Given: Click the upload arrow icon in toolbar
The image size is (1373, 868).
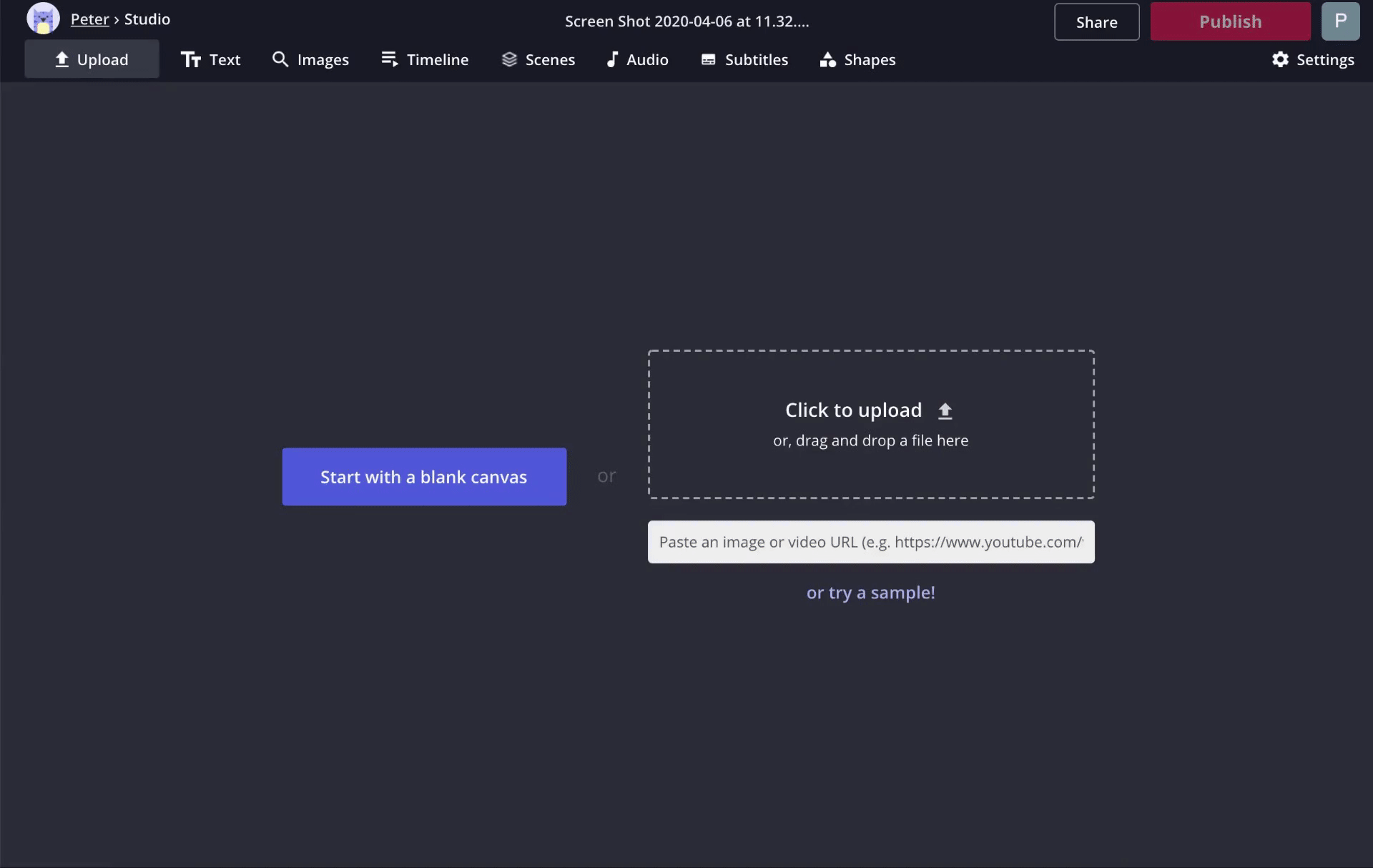Looking at the screenshot, I should click(x=62, y=59).
